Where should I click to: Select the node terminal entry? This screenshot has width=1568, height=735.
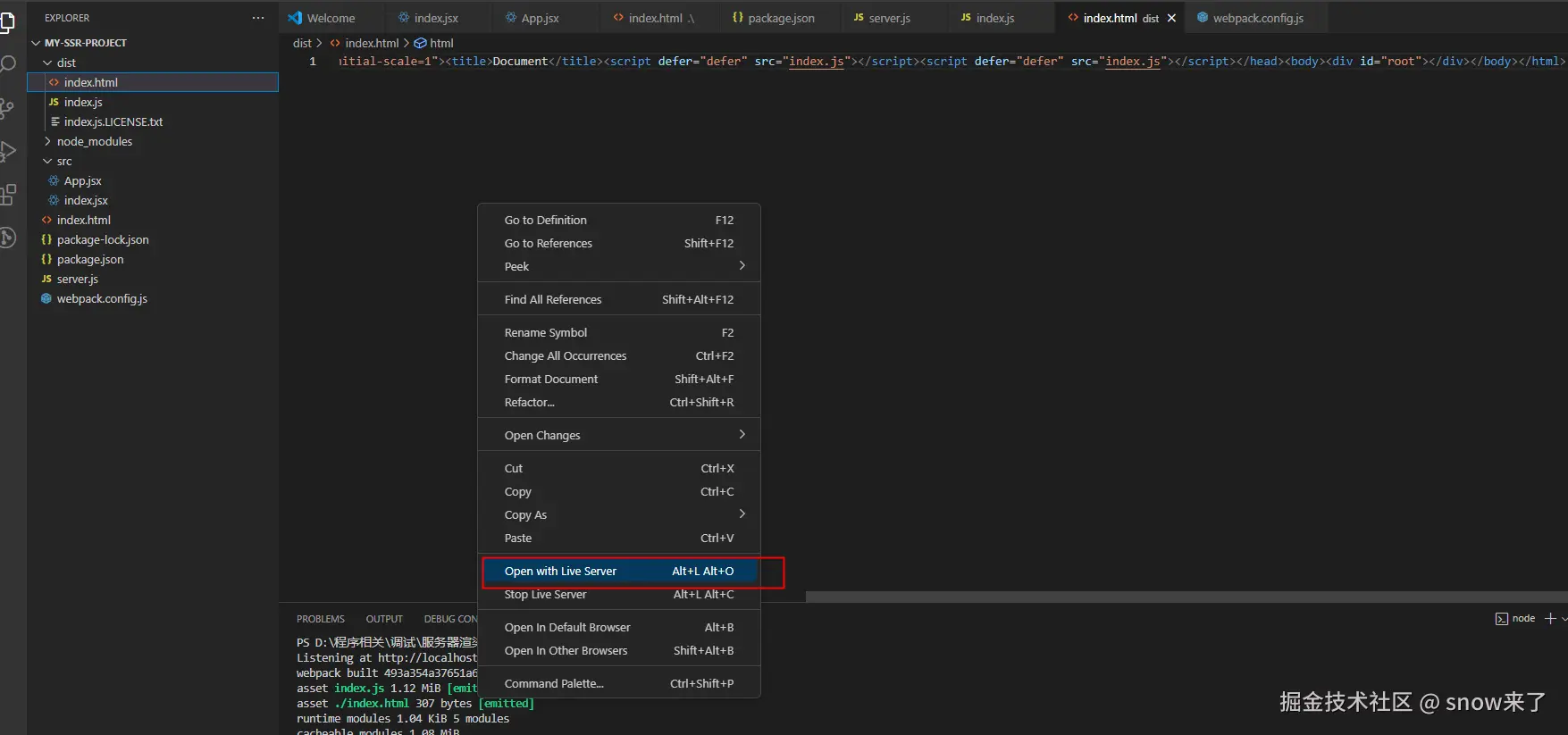pyautogui.click(x=1515, y=618)
